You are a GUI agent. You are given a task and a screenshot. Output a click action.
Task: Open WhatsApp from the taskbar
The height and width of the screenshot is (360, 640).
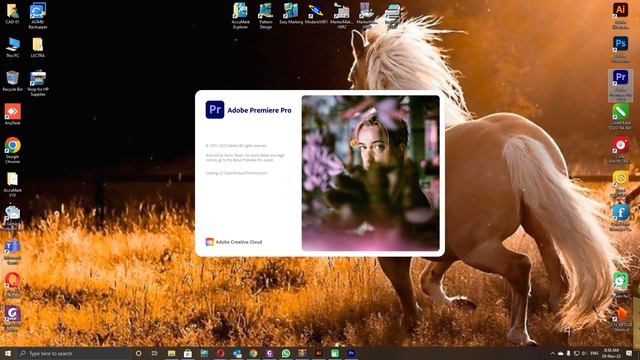(x=286, y=353)
